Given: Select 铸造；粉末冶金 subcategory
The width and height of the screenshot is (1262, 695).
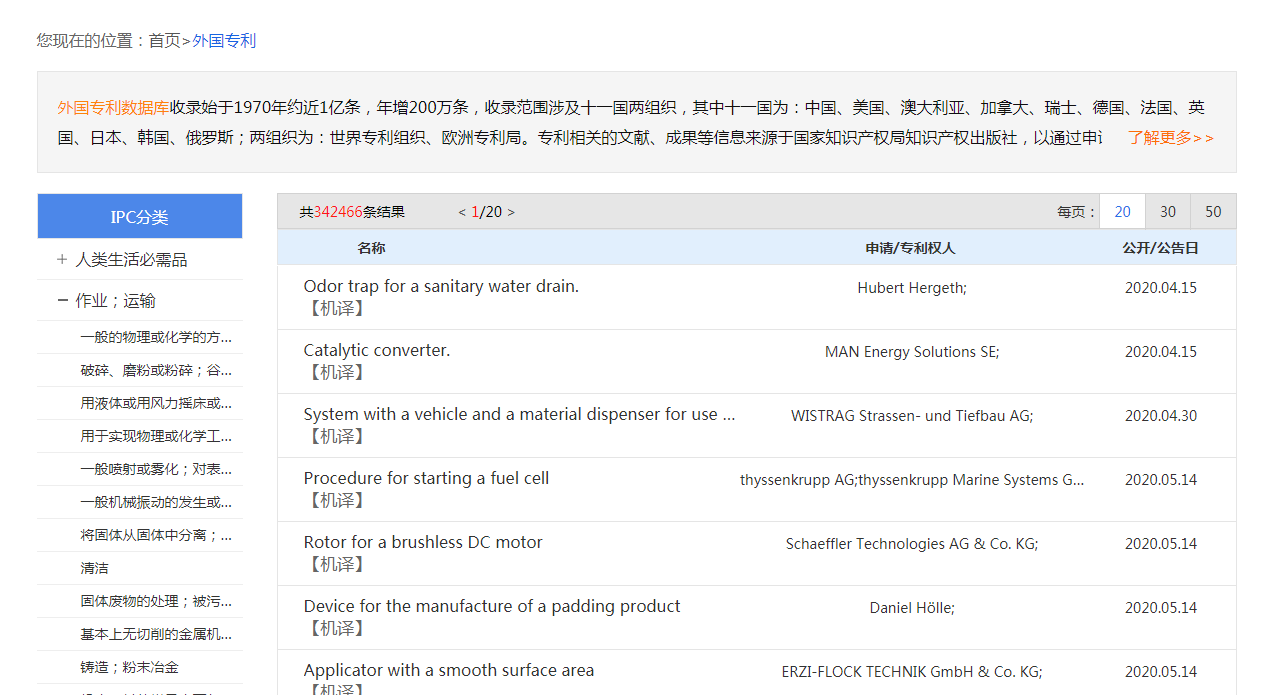Looking at the screenshot, I should click(x=130, y=667).
